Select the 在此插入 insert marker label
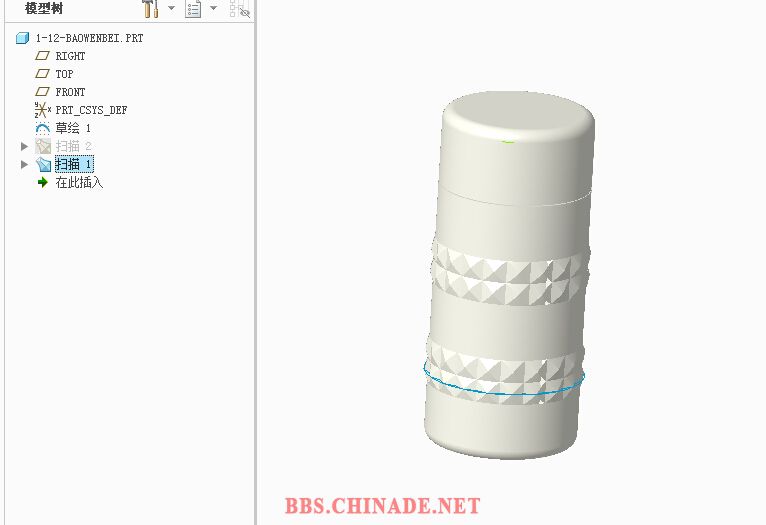Screen dimensions: 766x525 tap(79, 183)
